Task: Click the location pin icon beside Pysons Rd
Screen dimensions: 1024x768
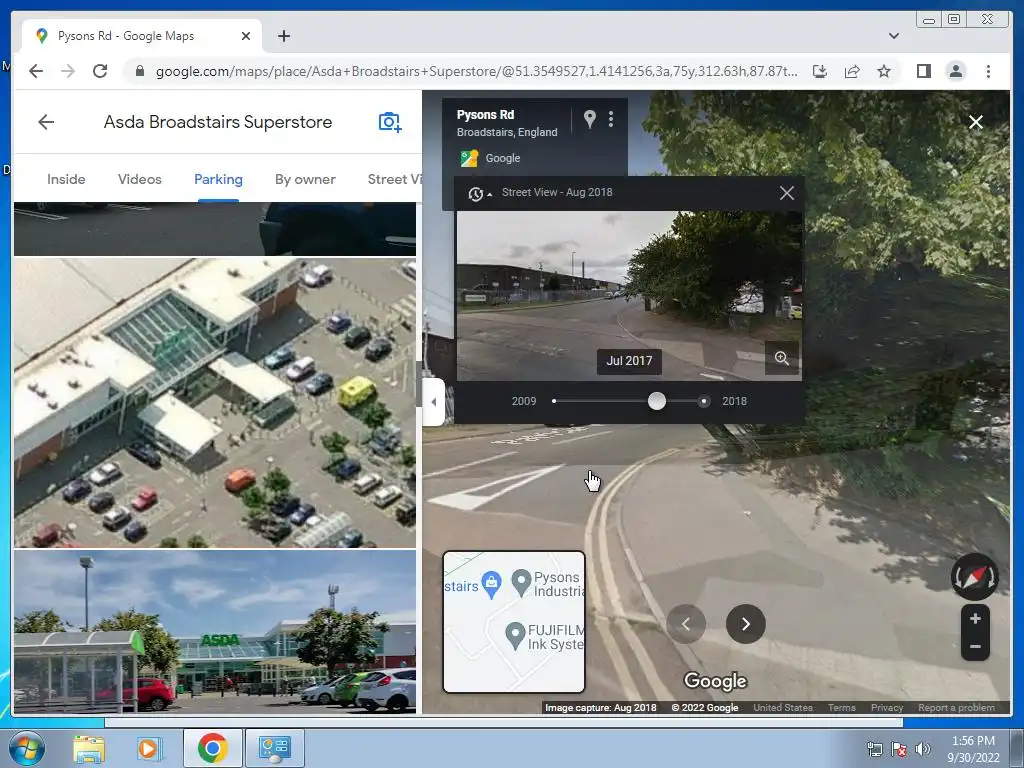Action: (x=589, y=119)
